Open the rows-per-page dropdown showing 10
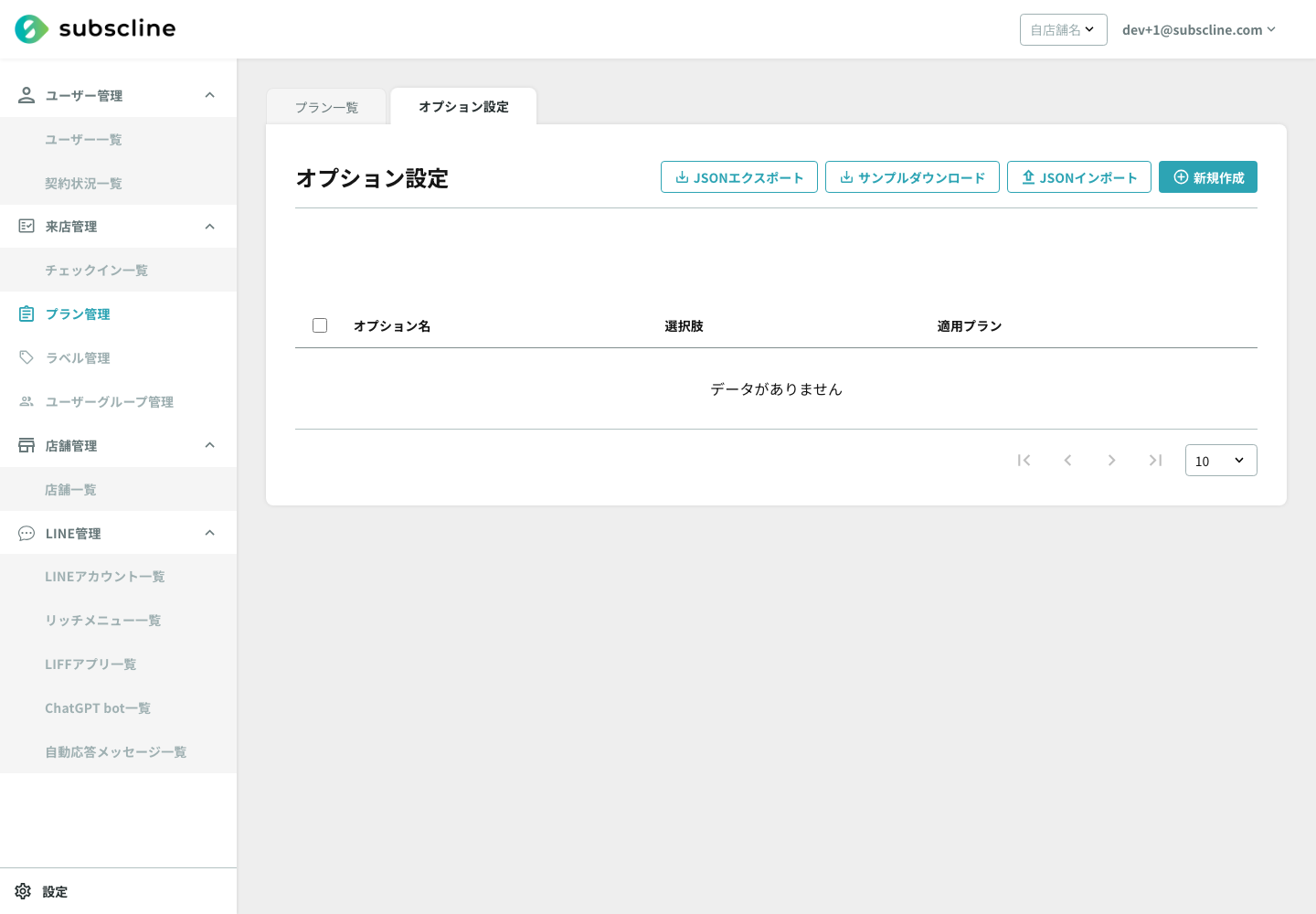1316x914 pixels. coord(1221,460)
